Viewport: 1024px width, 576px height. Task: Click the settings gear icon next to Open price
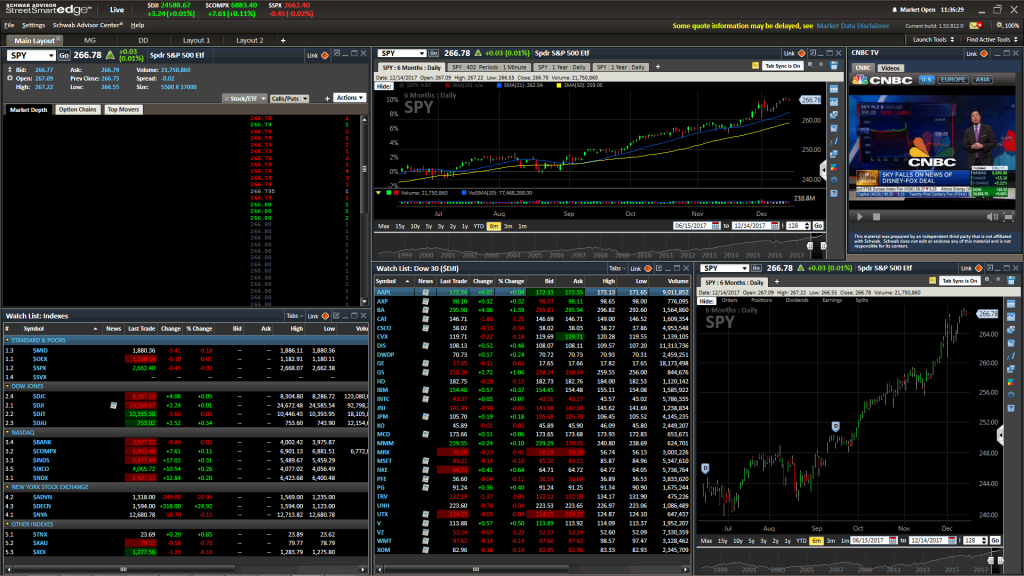point(9,76)
